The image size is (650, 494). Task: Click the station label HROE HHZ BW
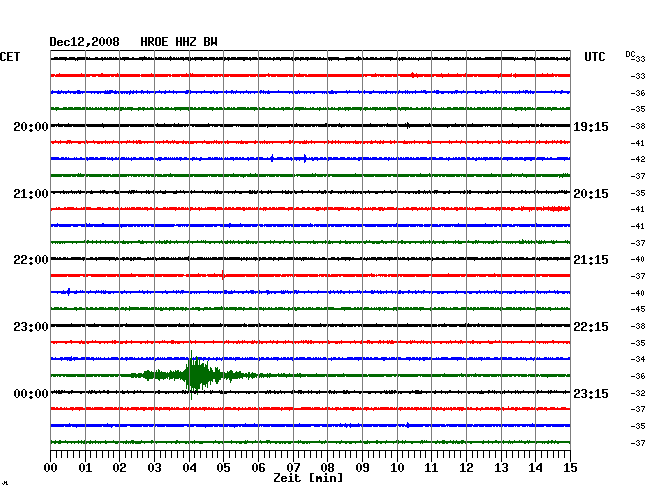[179, 42]
